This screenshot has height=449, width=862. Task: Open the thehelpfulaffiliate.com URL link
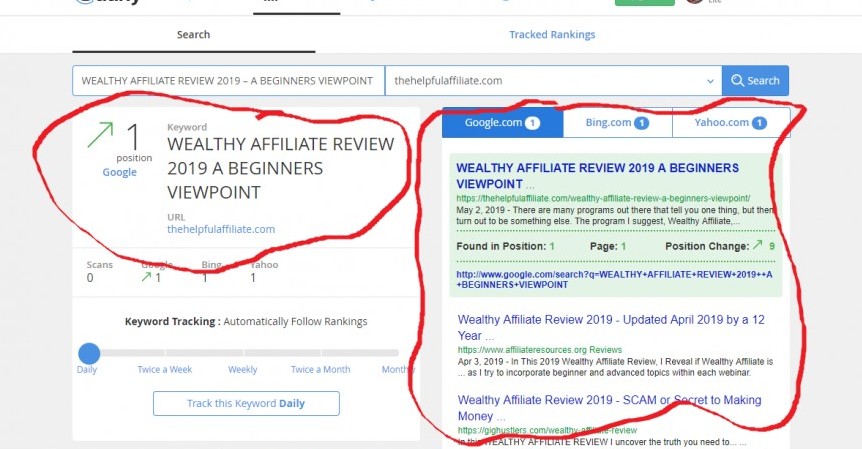(x=221, y=229)
